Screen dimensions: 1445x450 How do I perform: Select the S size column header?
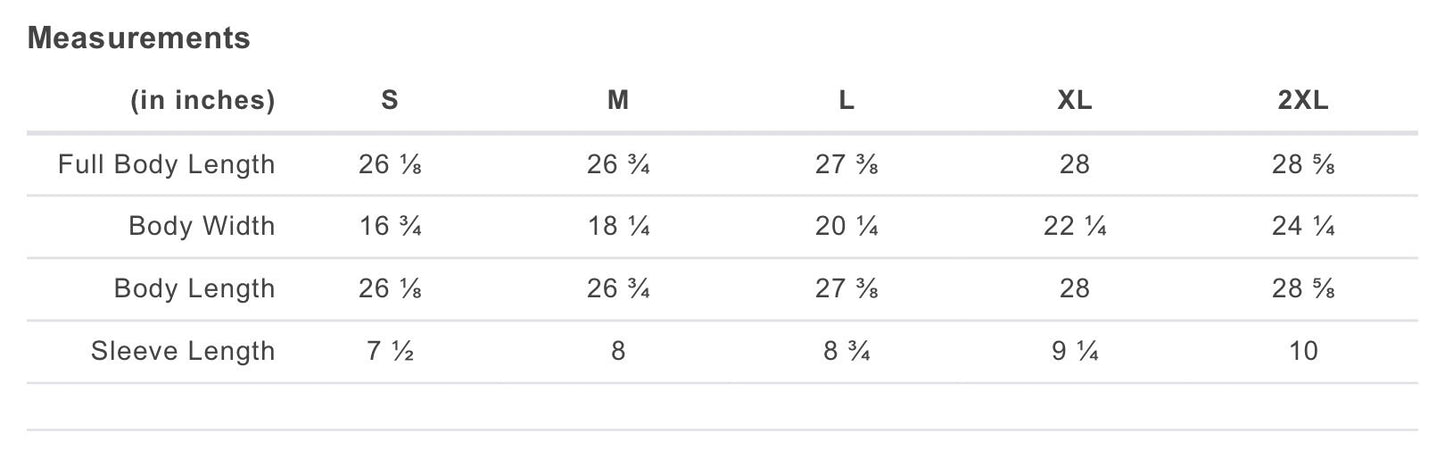pyautogui.click(x=390, y=100)
